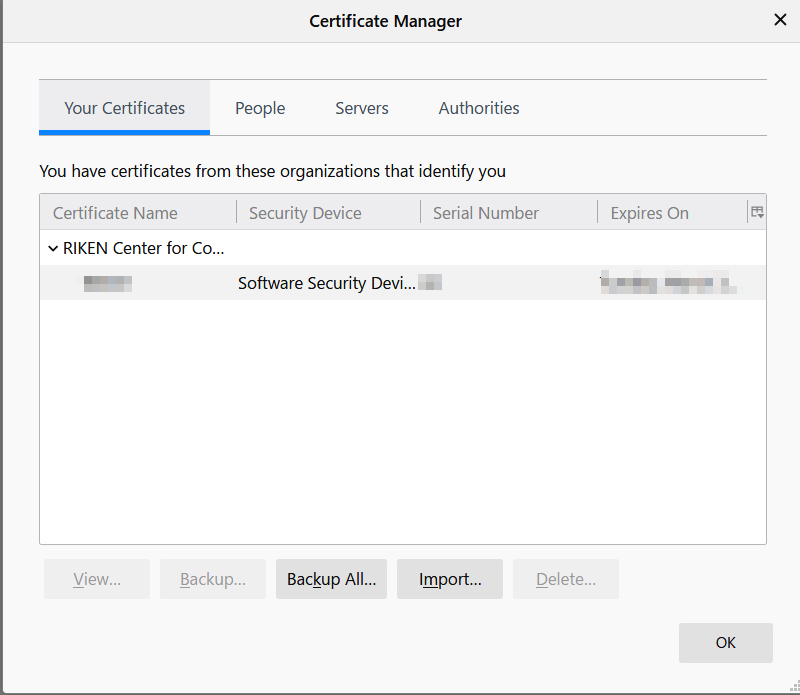Sort certificates by Security Device
The width and height of the screenshot is (800, 695).
(x=305, y=212)
